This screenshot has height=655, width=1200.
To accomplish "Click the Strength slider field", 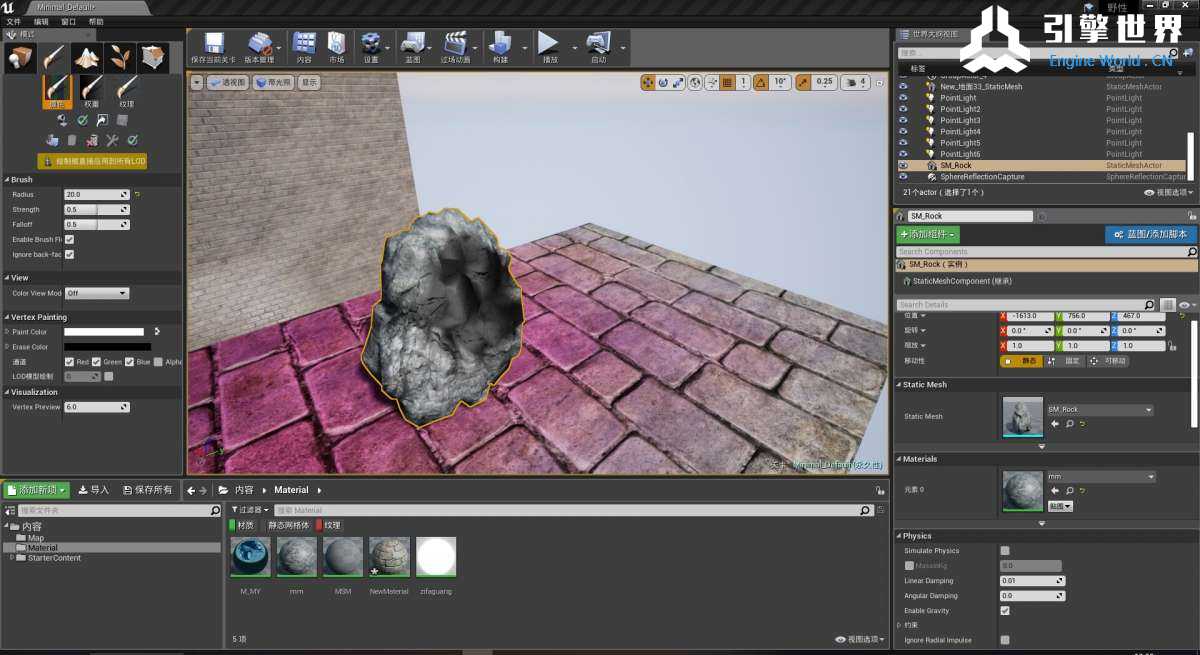I will [x=97, y=210].
